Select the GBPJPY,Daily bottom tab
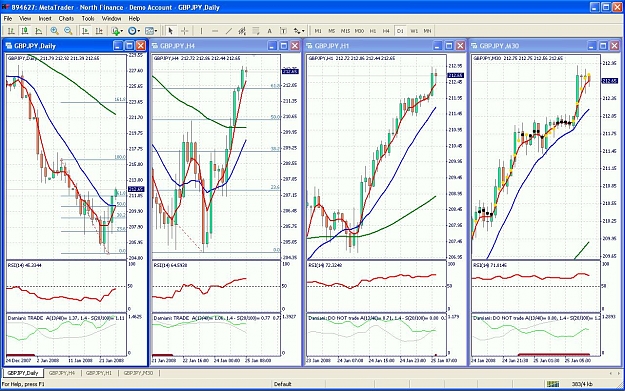This screenshot has width=625, height=391. (x=23, y=373)
